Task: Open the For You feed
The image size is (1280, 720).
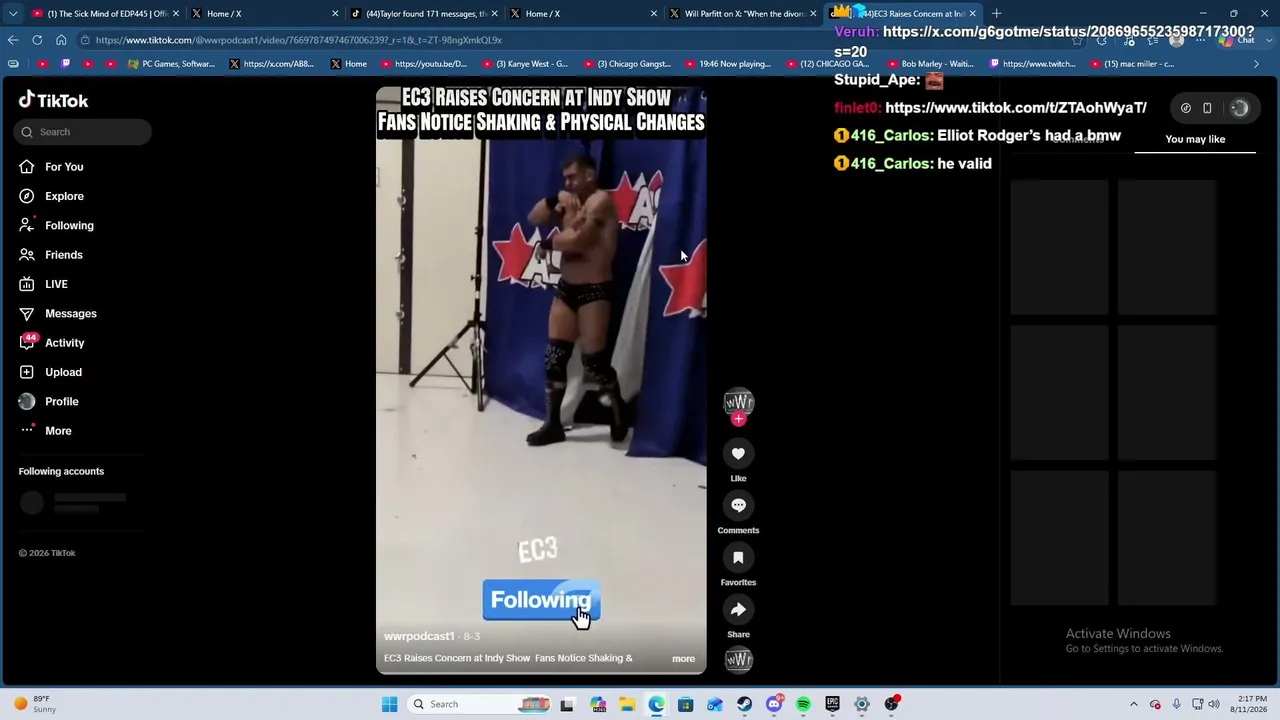Action: [x=51, y=167]
